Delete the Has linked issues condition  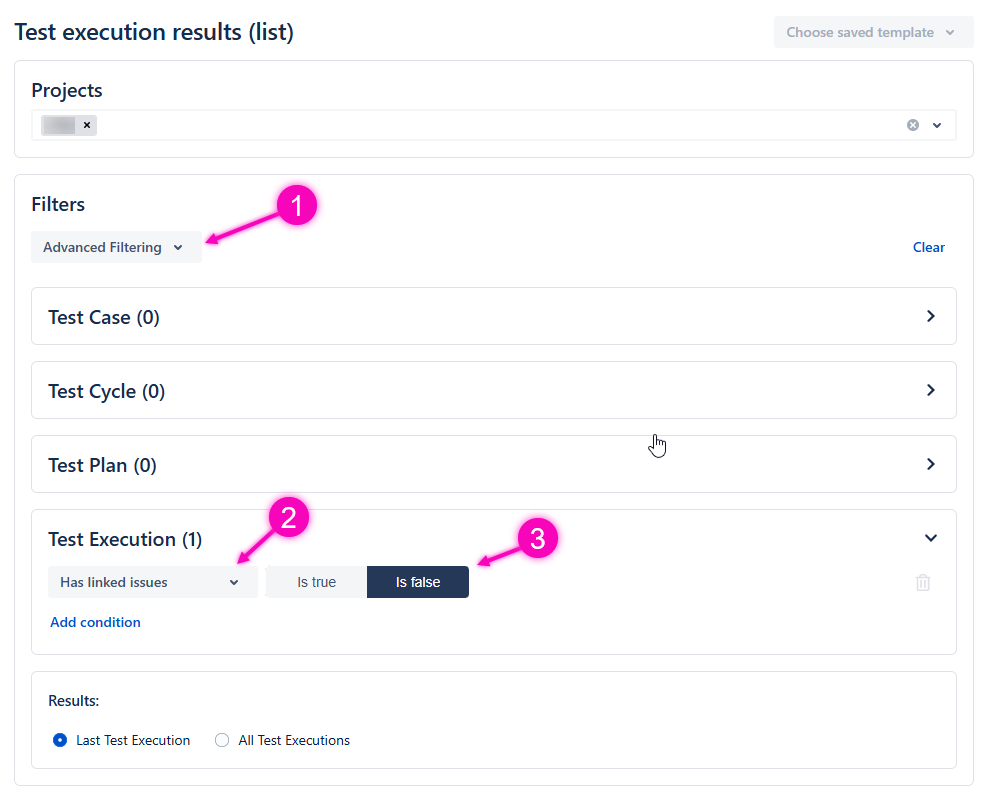point(922,582)
